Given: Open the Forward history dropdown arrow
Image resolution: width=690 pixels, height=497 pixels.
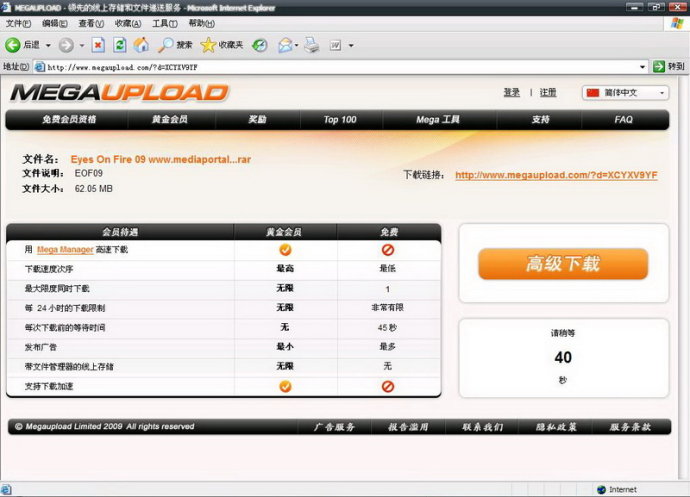Looking at the screenshot, I should coord(82,45).
